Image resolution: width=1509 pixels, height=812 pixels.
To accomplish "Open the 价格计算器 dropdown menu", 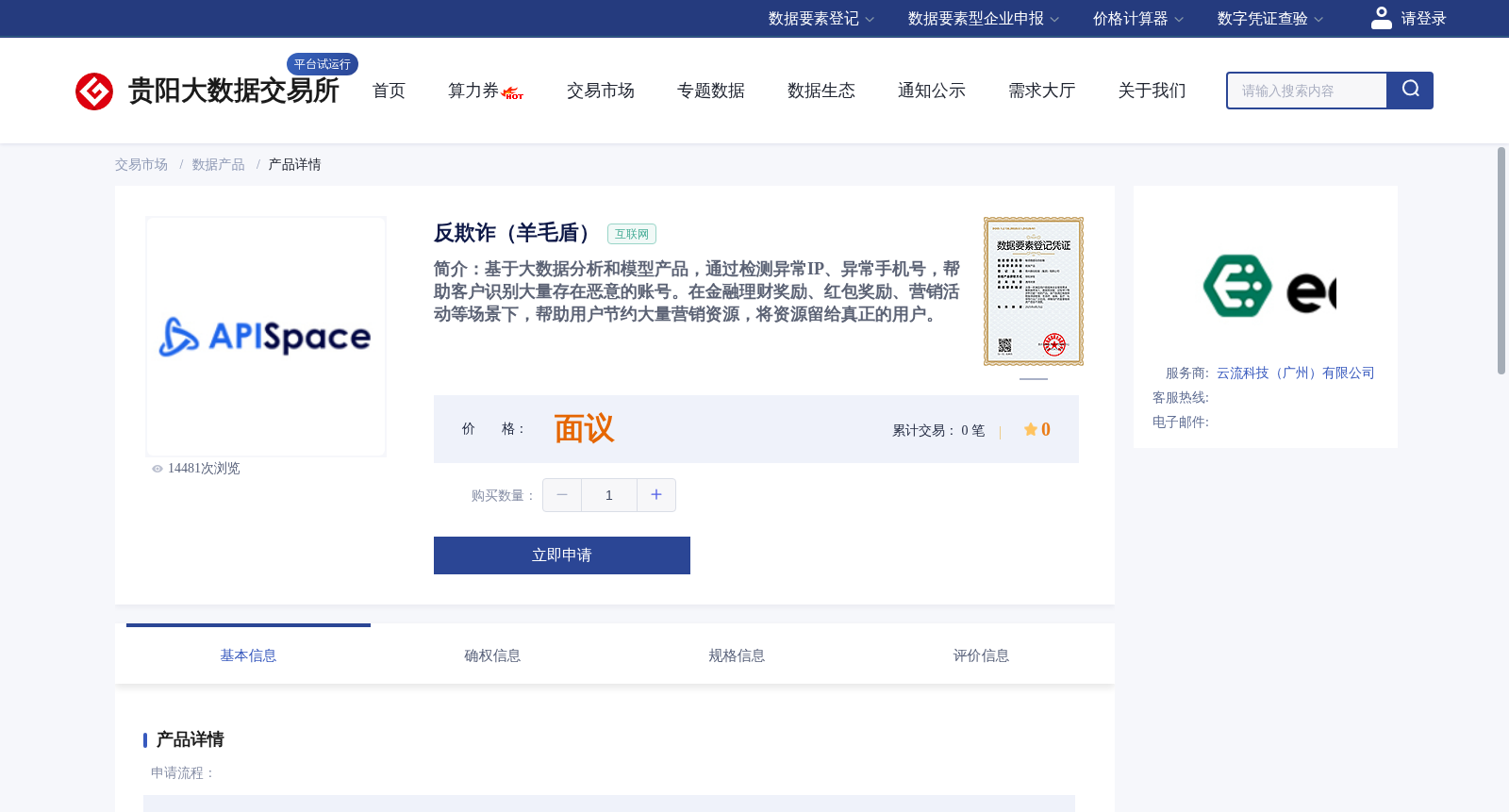I will pos(1137,19).
